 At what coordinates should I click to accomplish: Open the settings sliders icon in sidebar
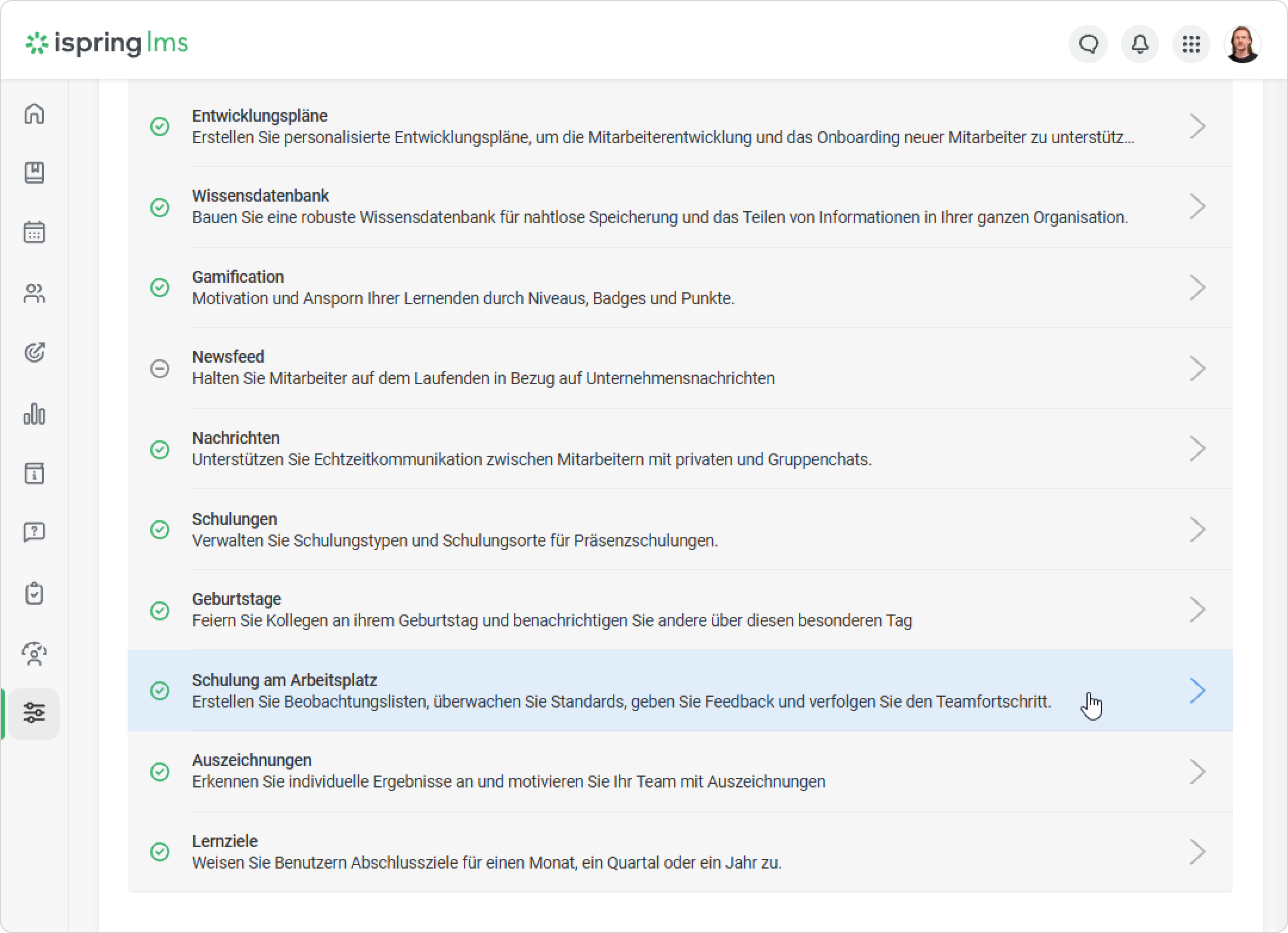(x=35, y=713)
